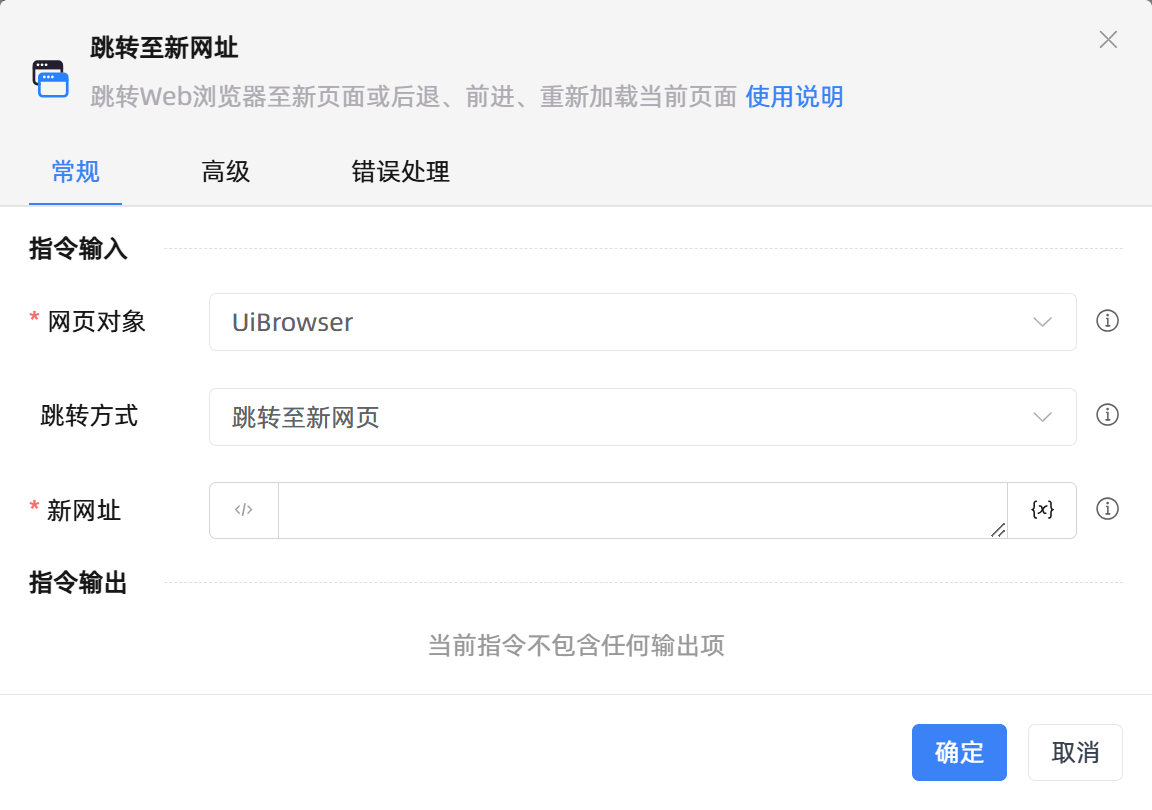Click the chevron arrow in the 网页对象 field
The height and width of the screenshot is (810, 1152).
coord(1042,322)
